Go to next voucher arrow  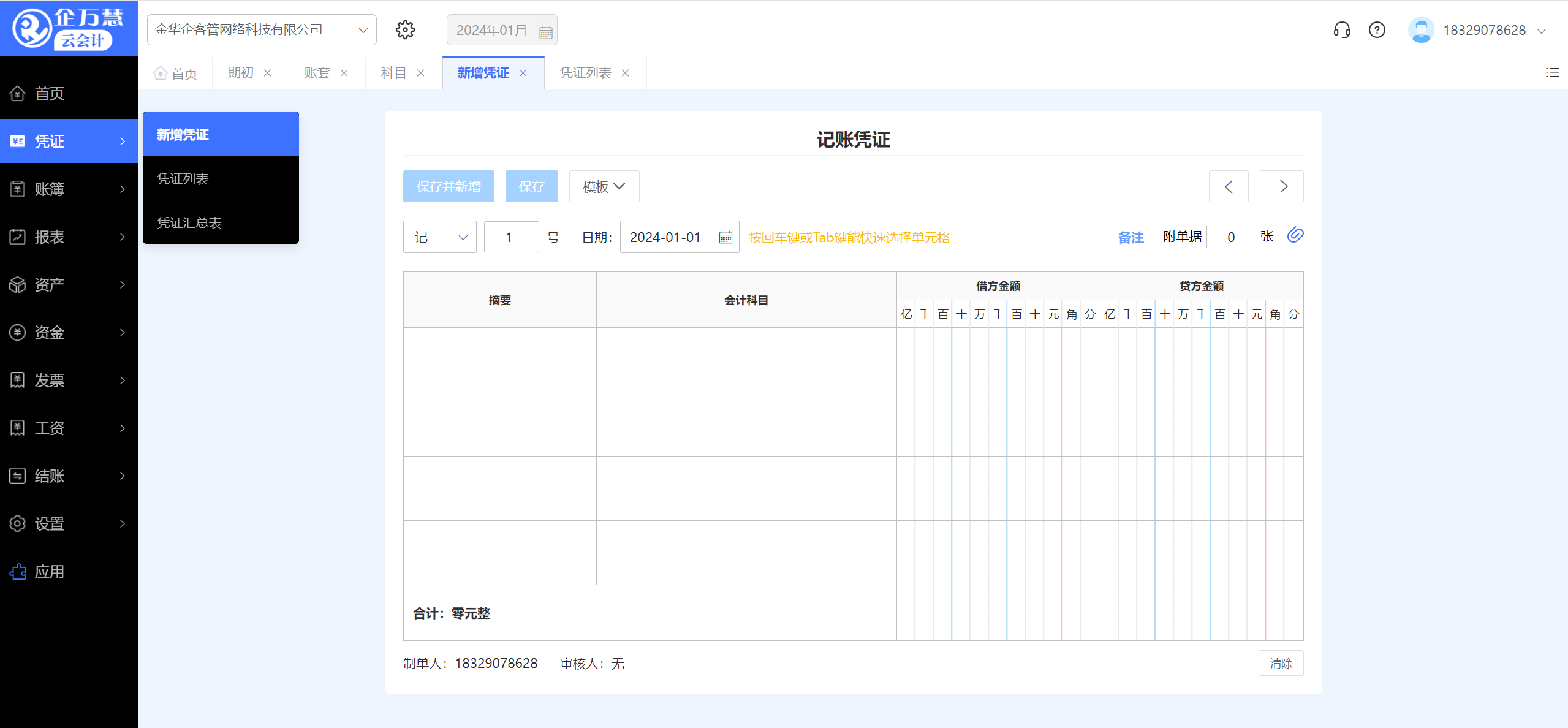1282,186
